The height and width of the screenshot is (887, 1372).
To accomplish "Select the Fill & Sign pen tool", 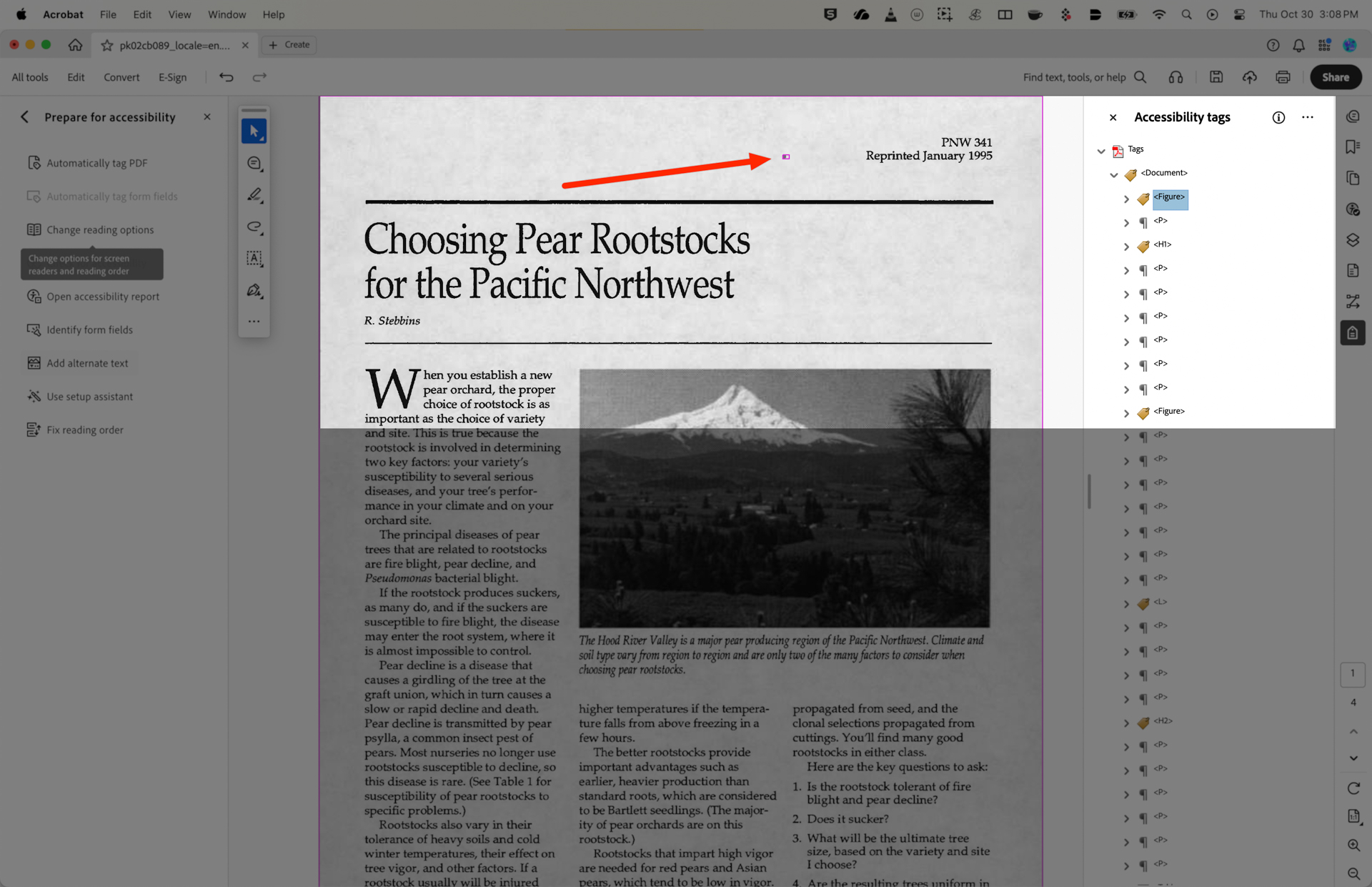I will pos(254,291).
